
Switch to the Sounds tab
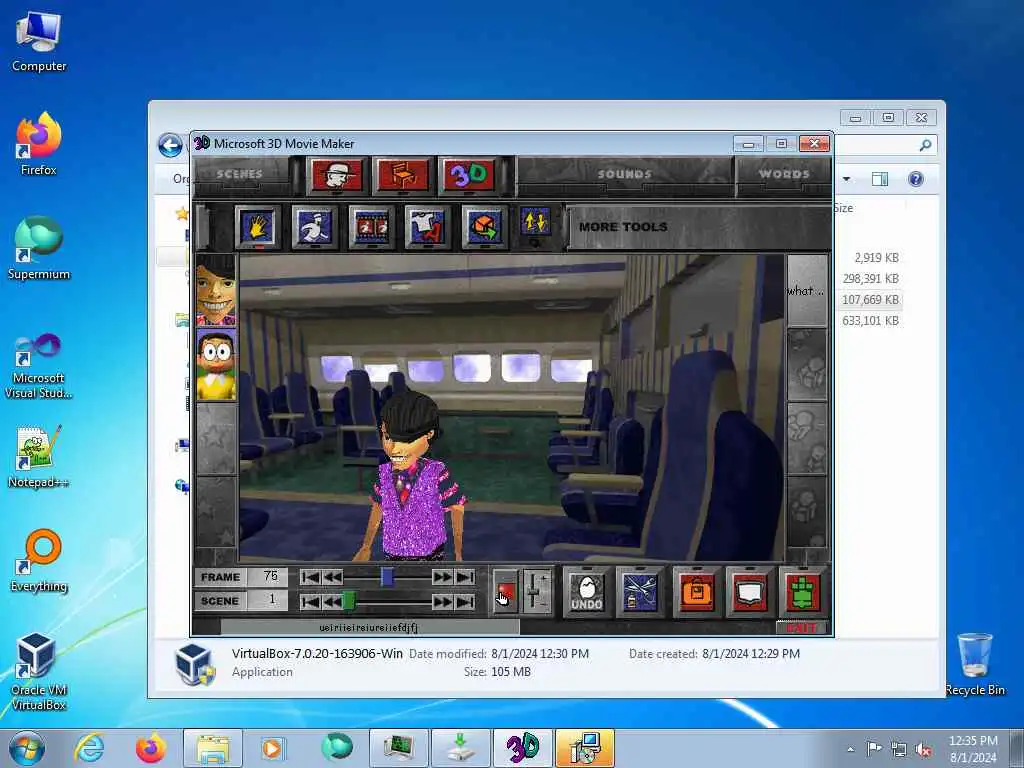point(624,174)
